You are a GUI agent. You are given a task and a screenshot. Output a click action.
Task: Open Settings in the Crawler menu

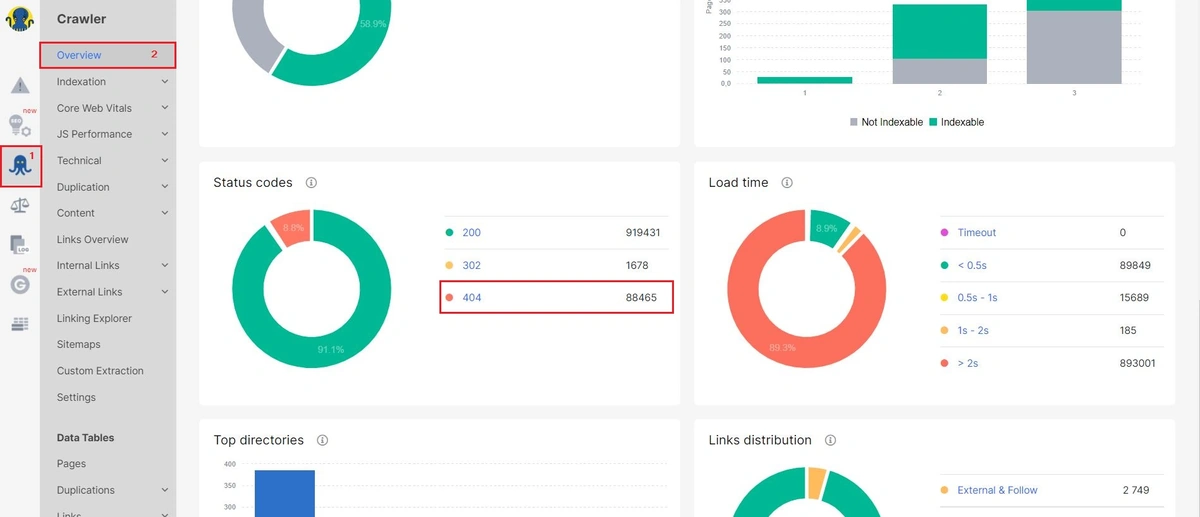(x=76, y=397)
